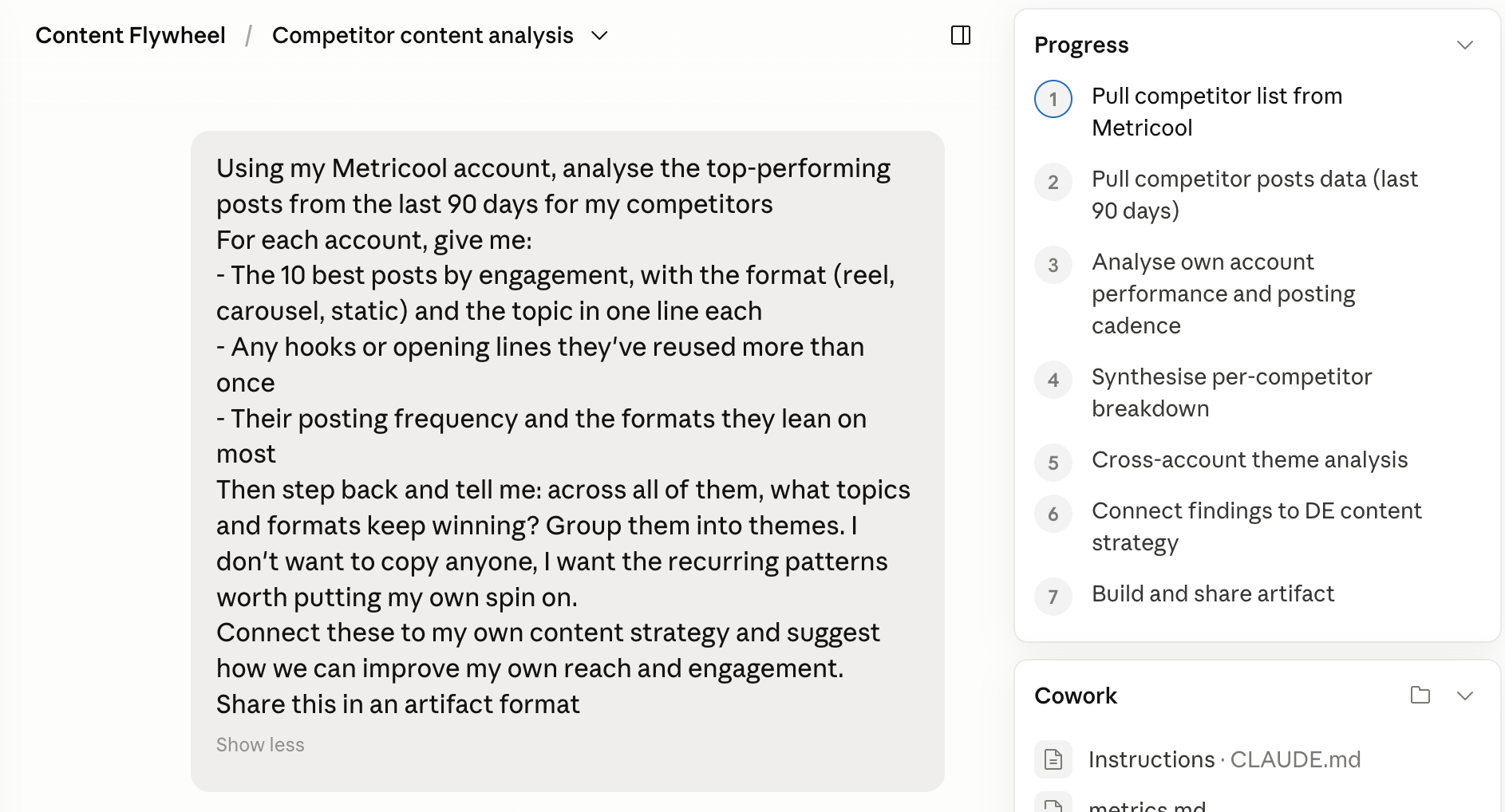Image resolution: width=1505 pixels, height=812 pixels.
Task: Go to Content Flywheel breadcrumb
Action: point(131,35)
